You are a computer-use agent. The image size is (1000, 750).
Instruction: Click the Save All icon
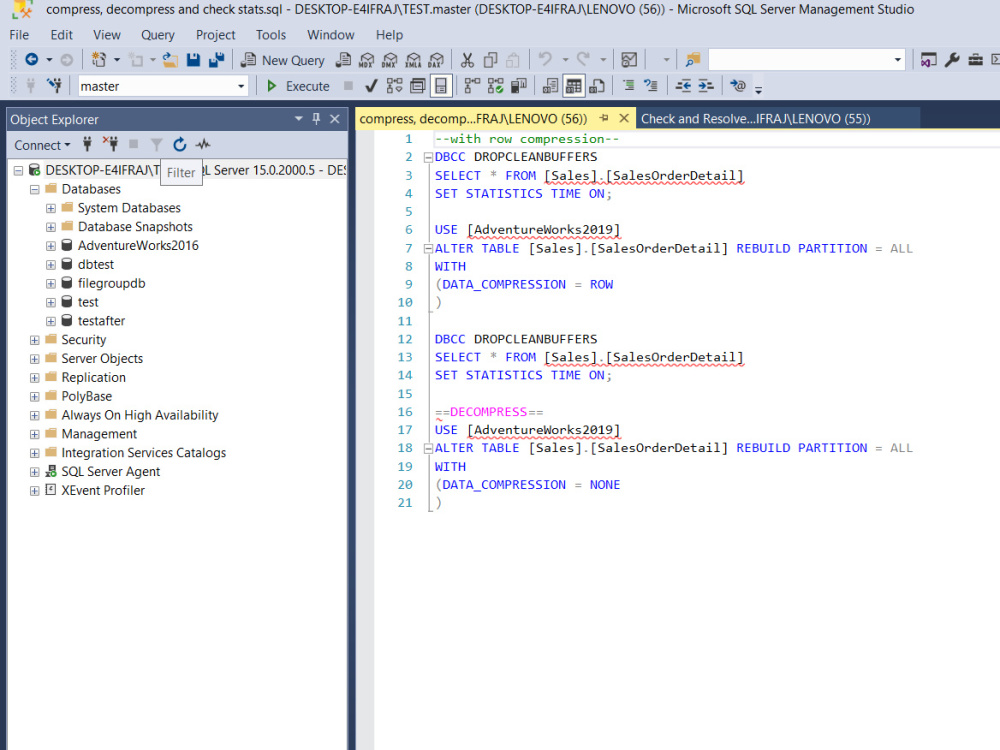(x=217, y=60)
